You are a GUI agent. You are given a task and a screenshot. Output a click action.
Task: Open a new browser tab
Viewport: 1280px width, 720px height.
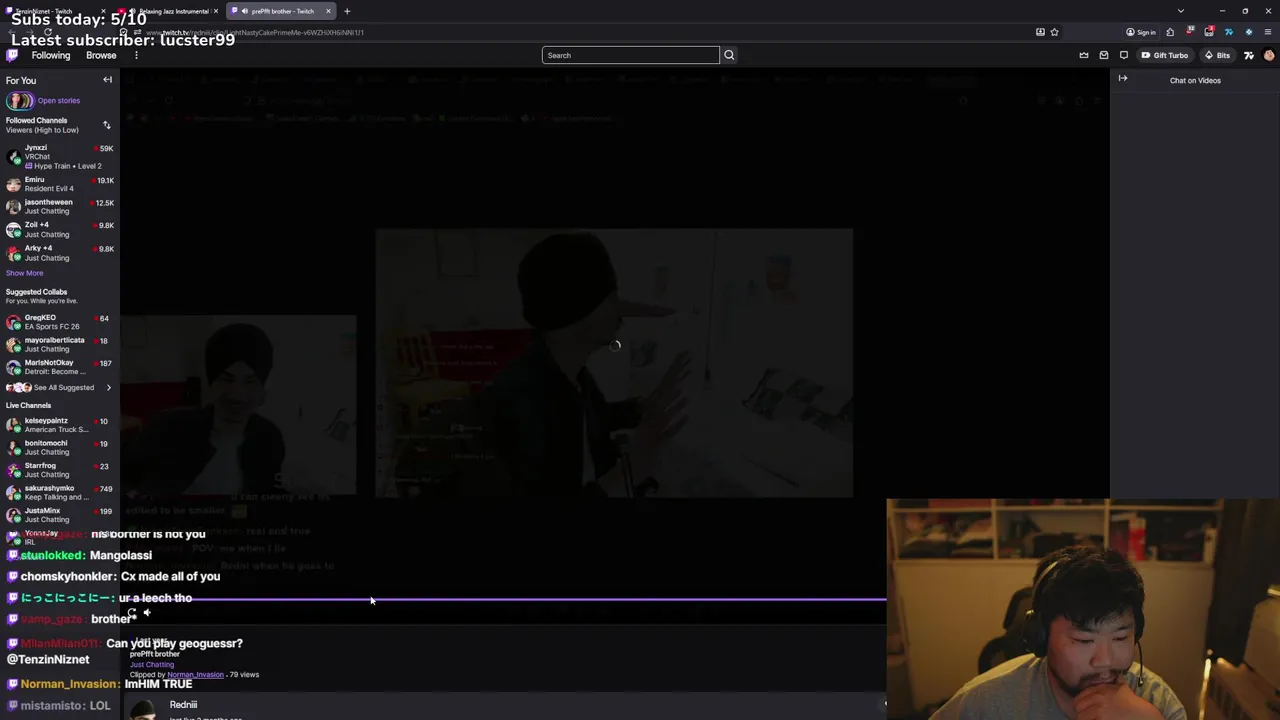[347, 11]
